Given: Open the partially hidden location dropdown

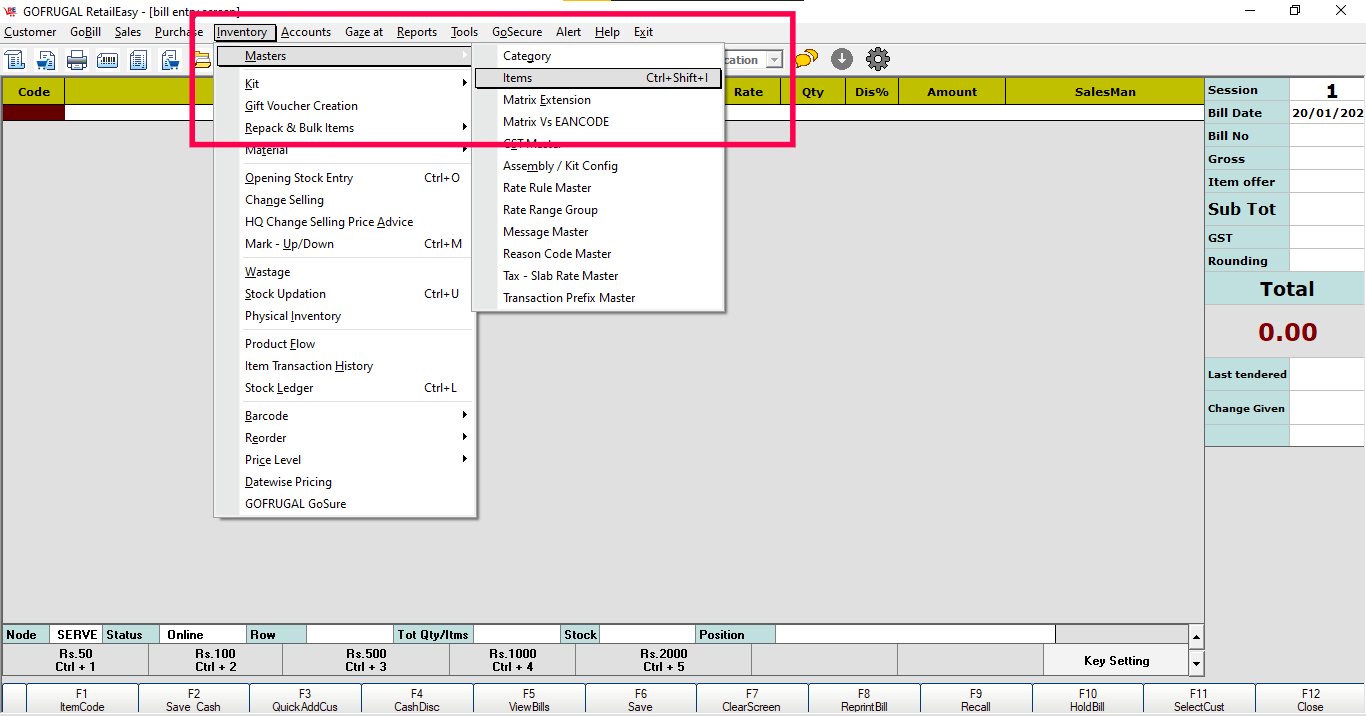Looking at the screenshot, I should (x=774, y=60).
